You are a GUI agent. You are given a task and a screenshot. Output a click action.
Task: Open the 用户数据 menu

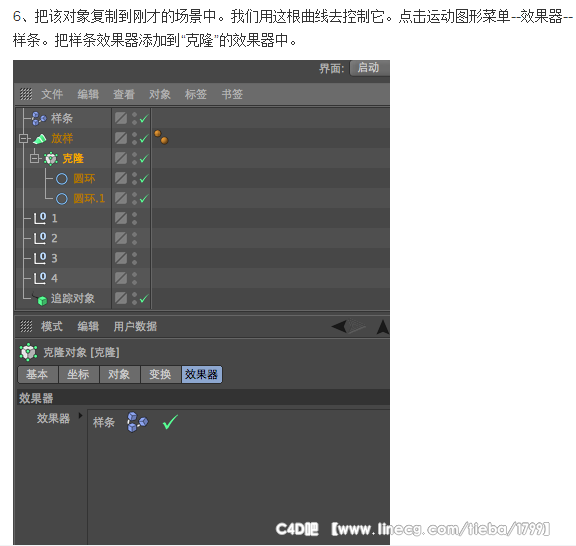pyautogui.click(x=135, y=326)
